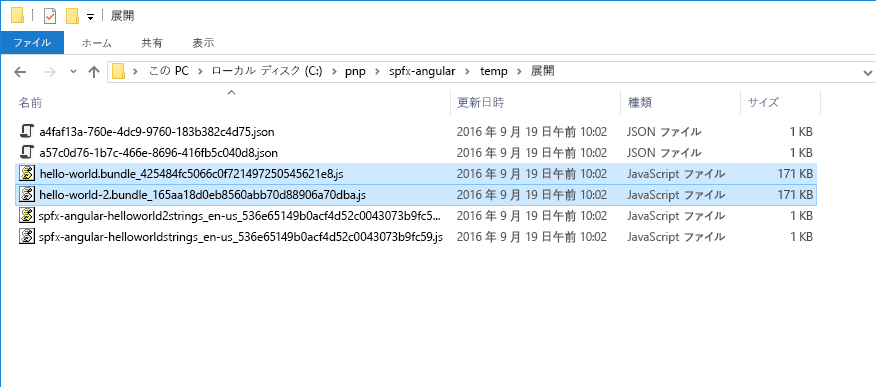
Task: Select a4faf13a-760e-4dc9-9760-183b382c4d75.json
Action: [157, 132]
